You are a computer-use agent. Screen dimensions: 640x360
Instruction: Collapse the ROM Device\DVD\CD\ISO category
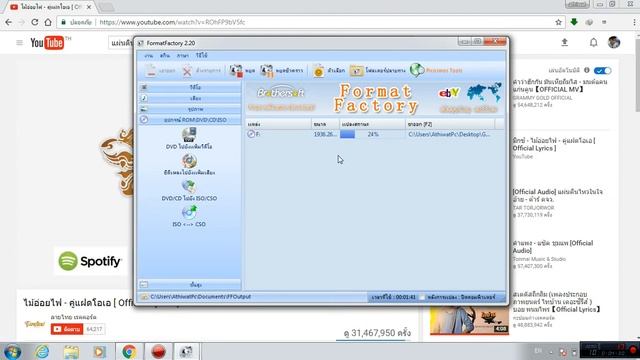[190, 120]
